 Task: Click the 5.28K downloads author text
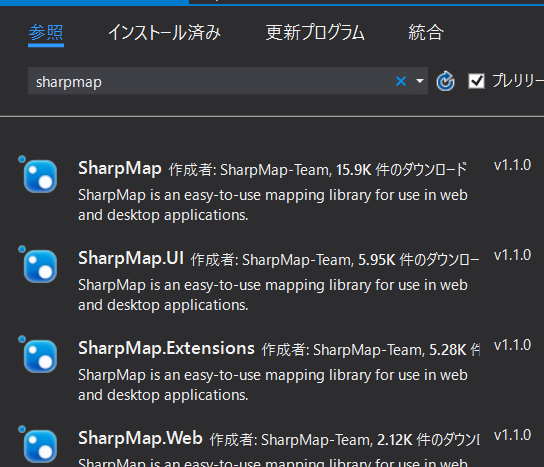371,350
